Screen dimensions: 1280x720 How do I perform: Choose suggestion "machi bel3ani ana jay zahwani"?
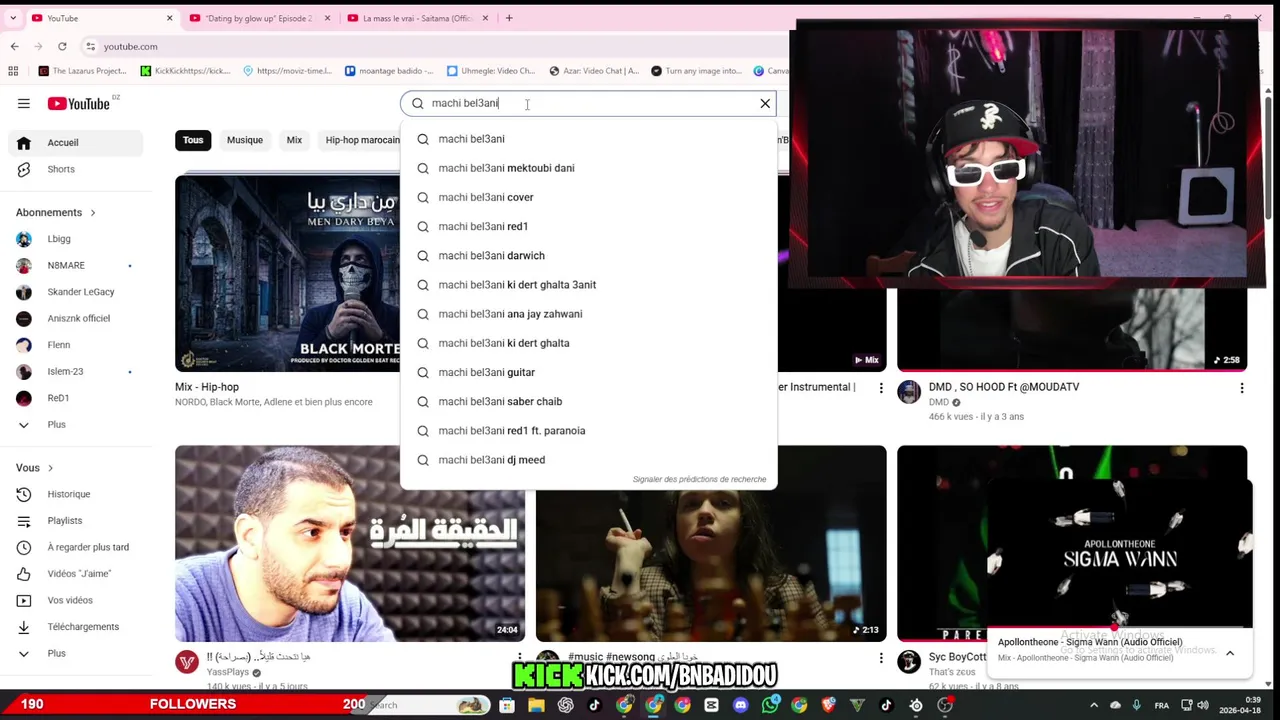pyautogui.click(x=588, y=314)
